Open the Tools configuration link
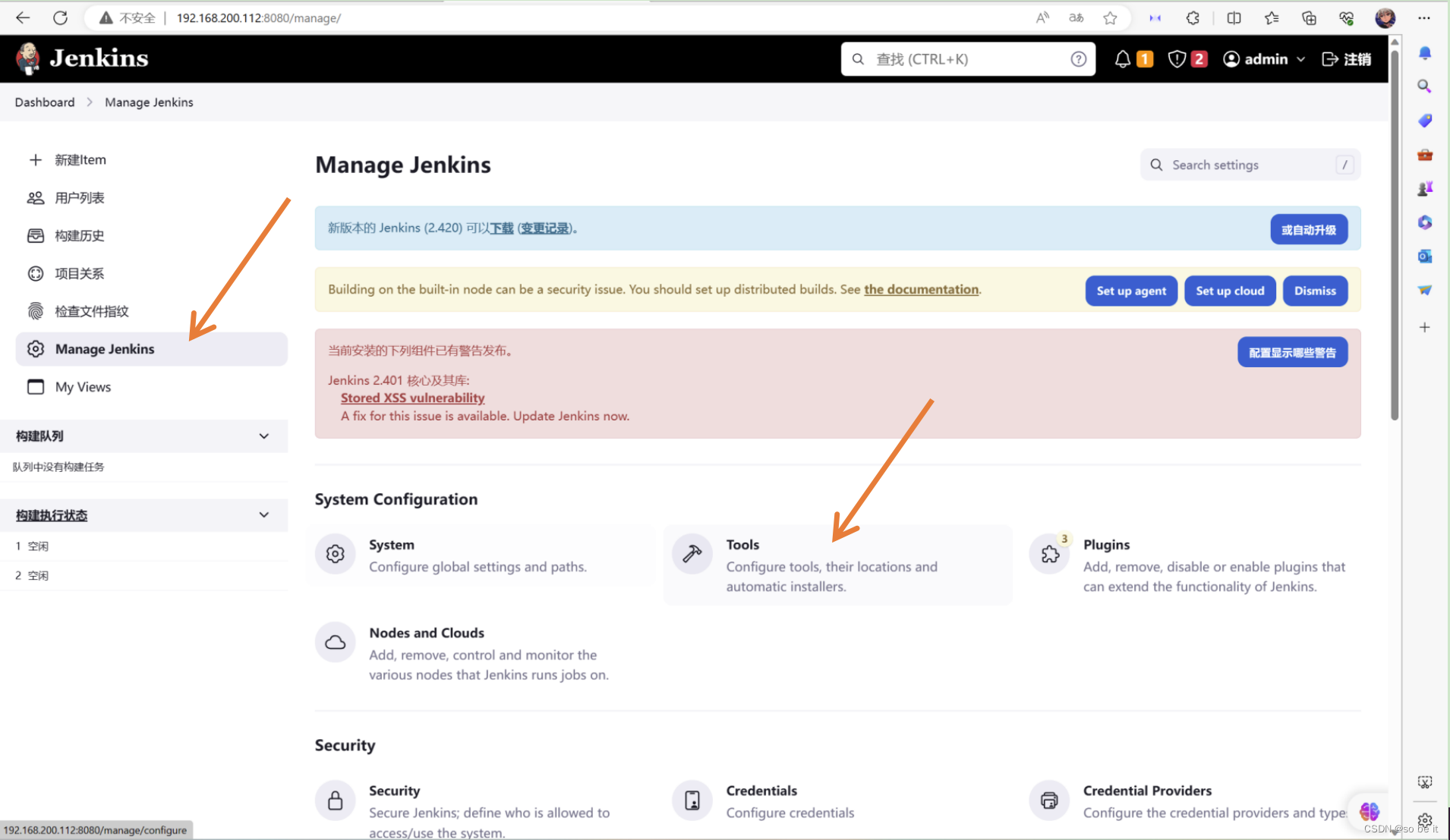This screenshot has height=840, width=1450. point(837,565)
